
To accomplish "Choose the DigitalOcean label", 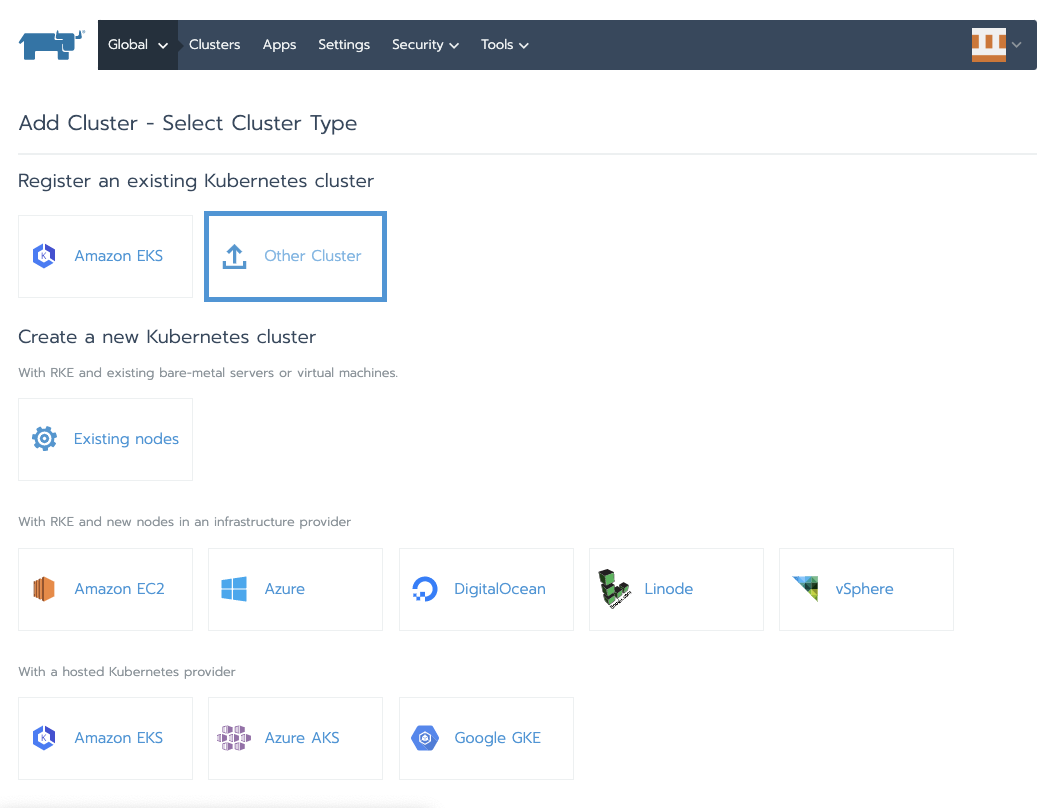I will point(500,589).
